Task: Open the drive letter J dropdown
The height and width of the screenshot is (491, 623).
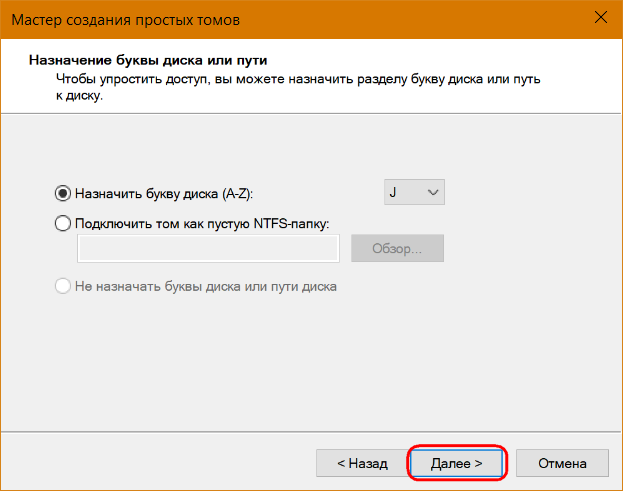Action: 414,192
